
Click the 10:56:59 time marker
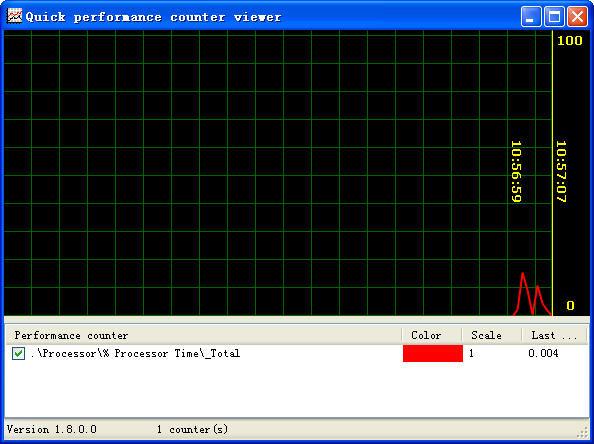(x=516, y=172)
